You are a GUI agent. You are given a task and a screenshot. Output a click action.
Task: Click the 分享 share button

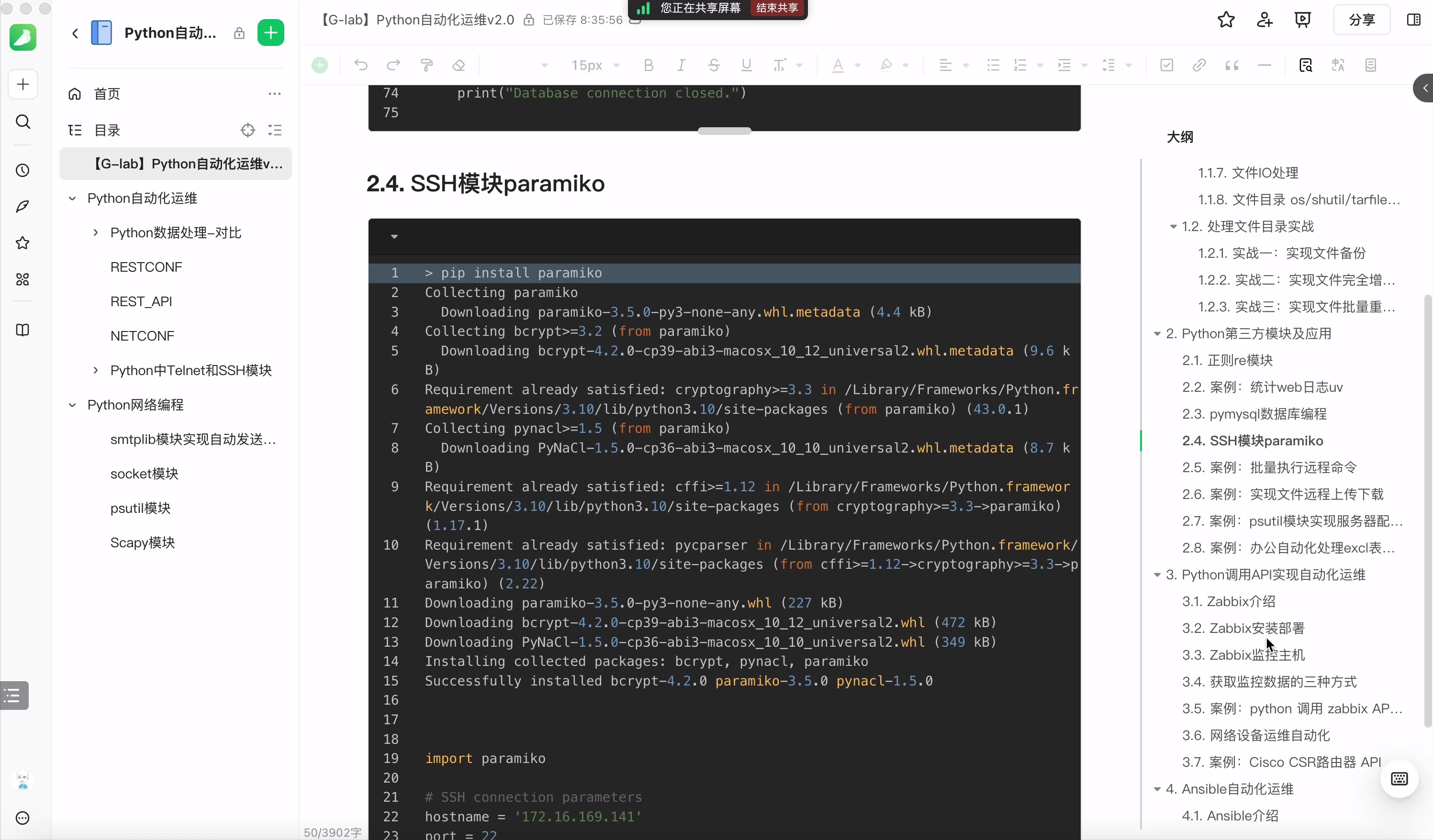coord(1362,20)
